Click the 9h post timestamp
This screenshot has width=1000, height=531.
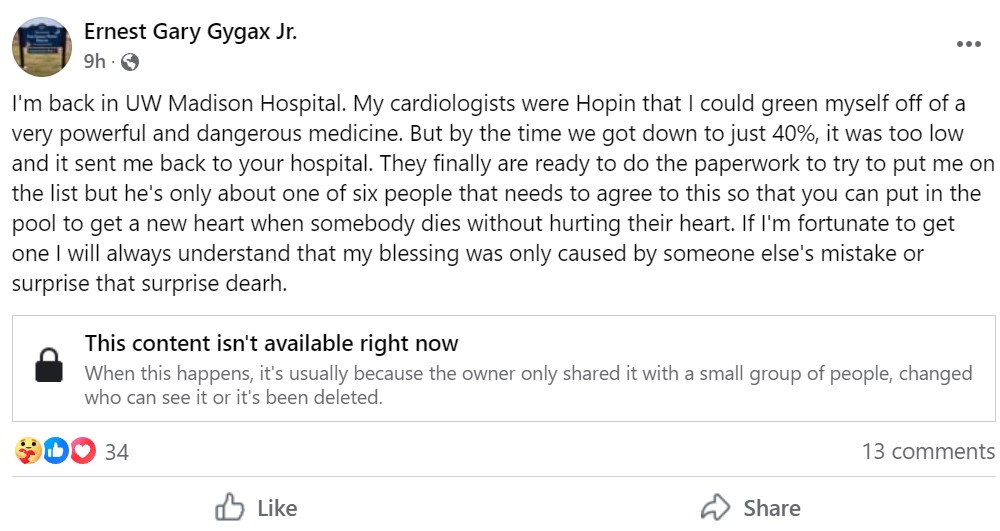tap(94, 62)
